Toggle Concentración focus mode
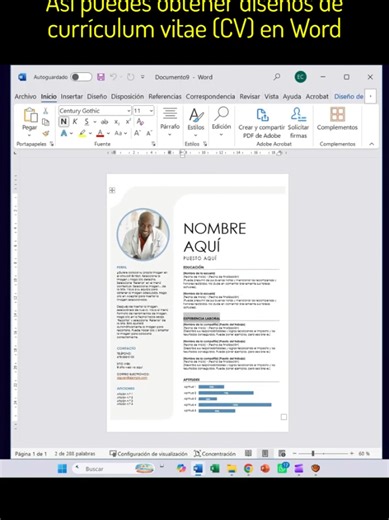Viewport: 389px width, 520px height. click(215, 454)
